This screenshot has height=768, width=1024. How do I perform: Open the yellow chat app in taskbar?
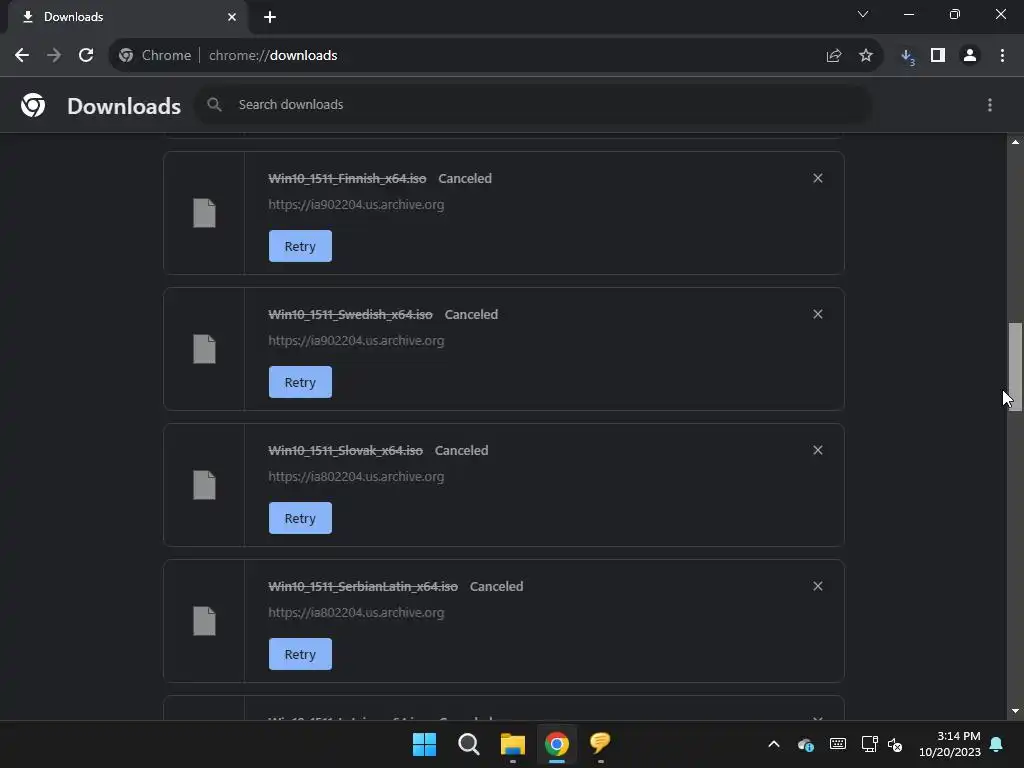pyautogui.click(x=600, y=743)
